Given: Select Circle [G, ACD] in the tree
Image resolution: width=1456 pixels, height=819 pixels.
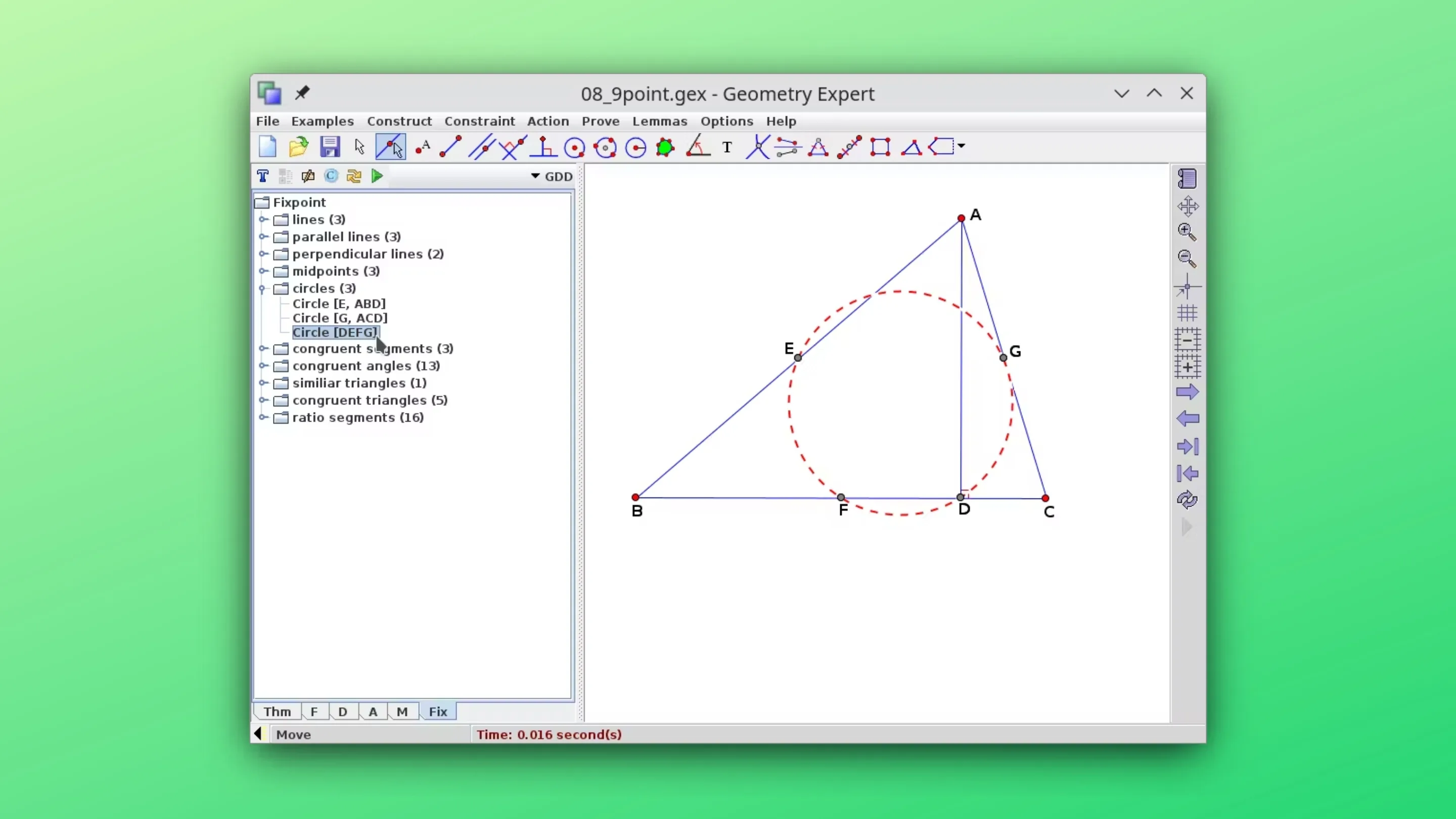Looking at the screenshot, I should tap(340, 317).
